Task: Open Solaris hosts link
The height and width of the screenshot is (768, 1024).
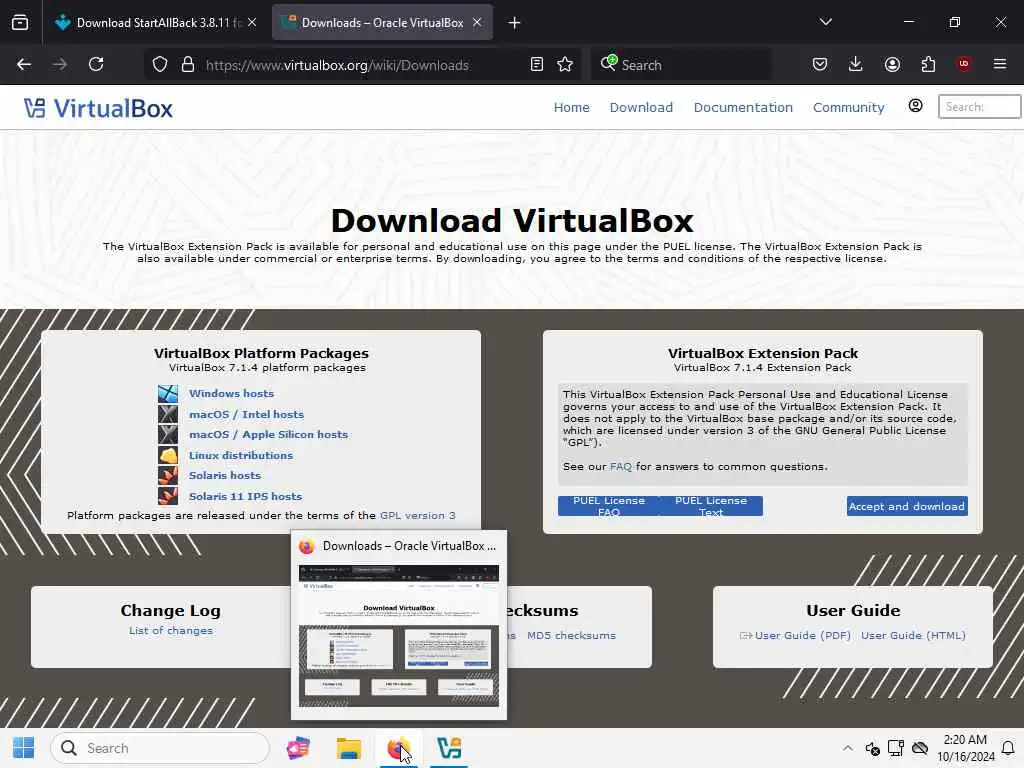Action: 225,475
